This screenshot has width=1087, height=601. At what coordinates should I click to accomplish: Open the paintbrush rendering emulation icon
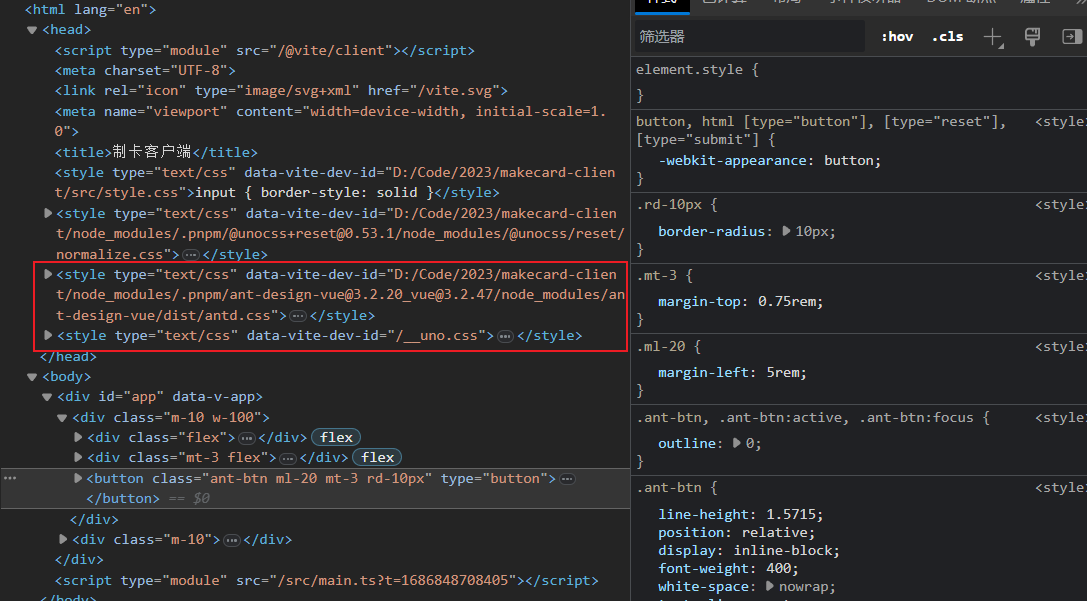coord(1032,37)
